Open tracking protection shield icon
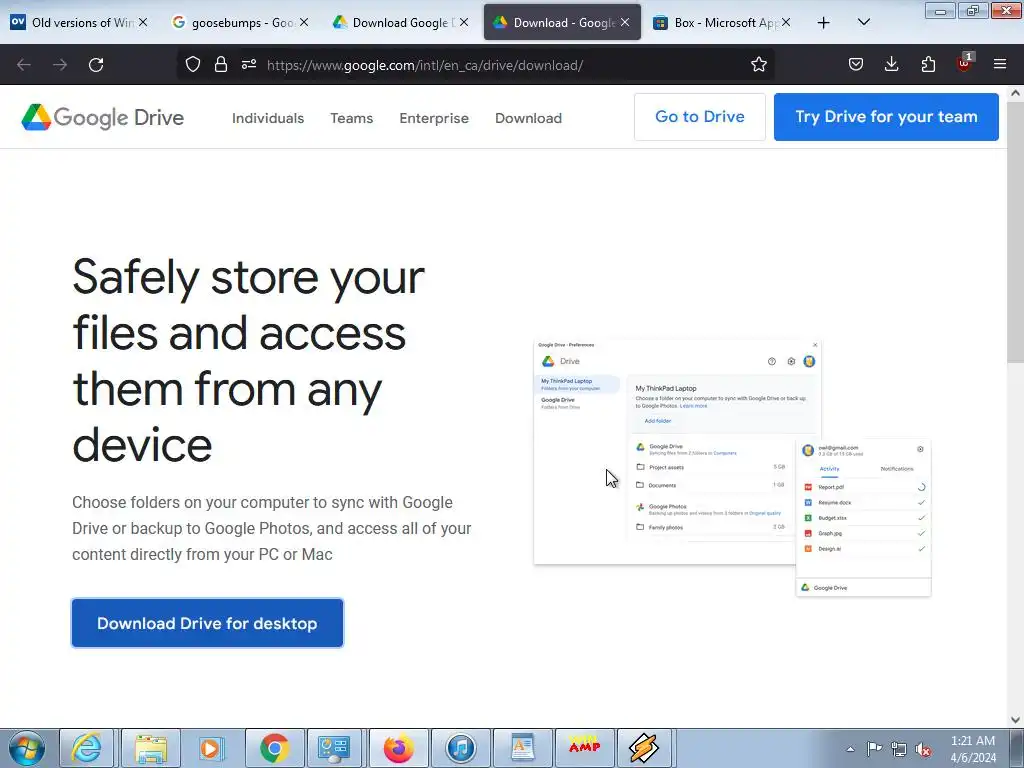 pyautogui.click(x=193, y=64)
